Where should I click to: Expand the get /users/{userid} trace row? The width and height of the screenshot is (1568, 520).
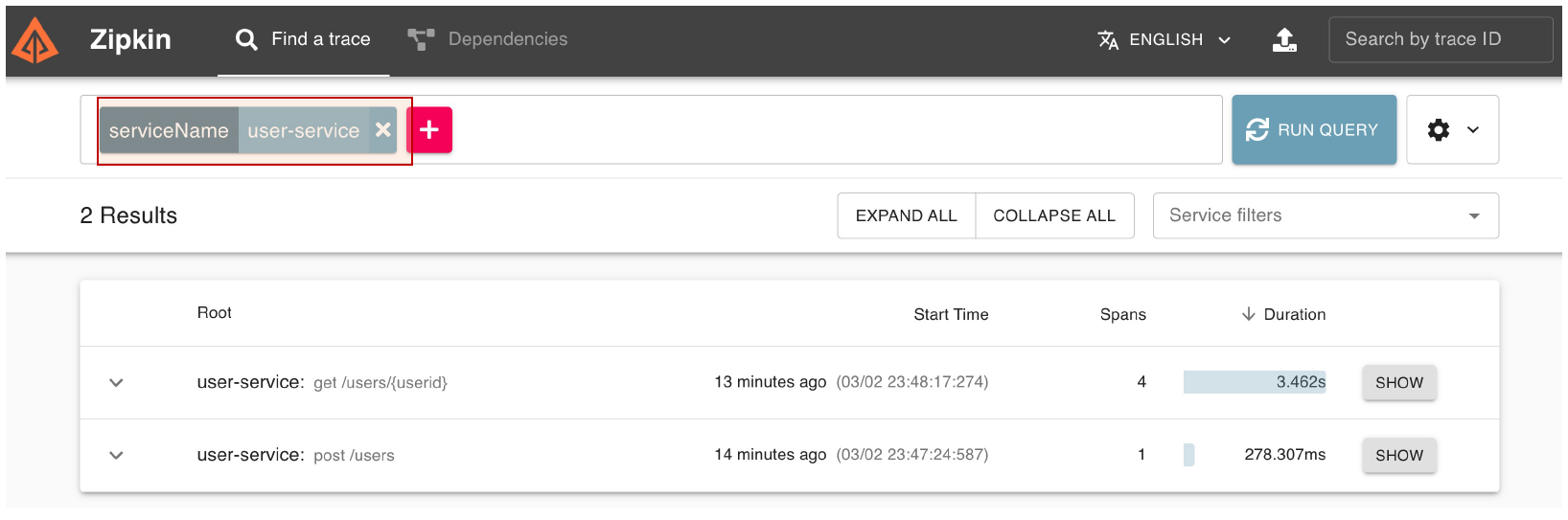point(116,382)
